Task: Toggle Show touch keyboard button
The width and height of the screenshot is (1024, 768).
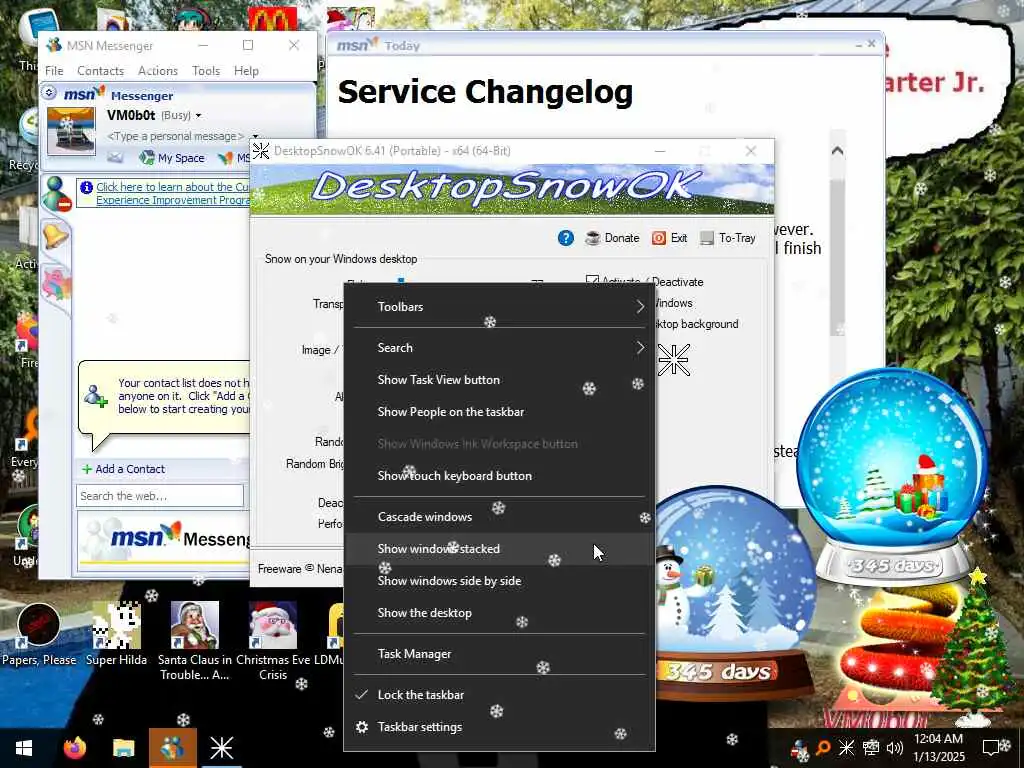Action: tap(500, 475)
